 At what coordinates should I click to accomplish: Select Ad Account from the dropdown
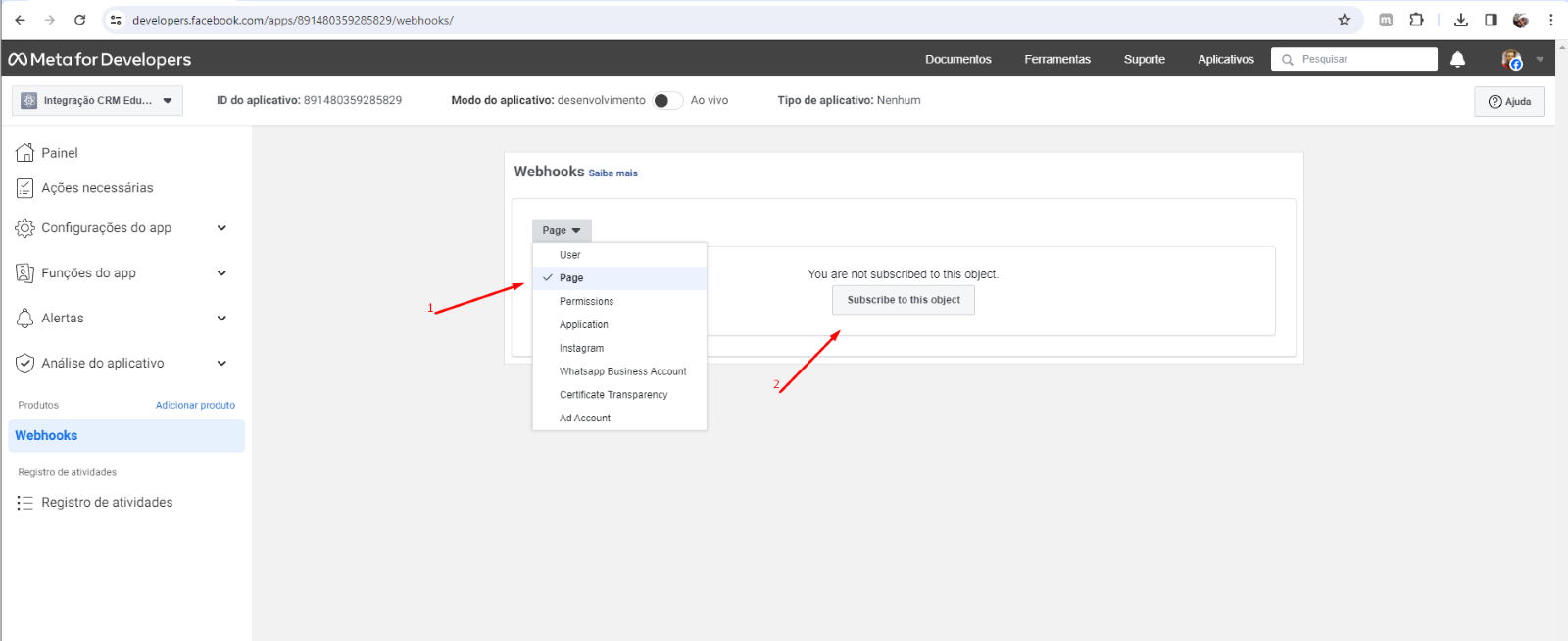pyautogui.click(x=619, y=419)
